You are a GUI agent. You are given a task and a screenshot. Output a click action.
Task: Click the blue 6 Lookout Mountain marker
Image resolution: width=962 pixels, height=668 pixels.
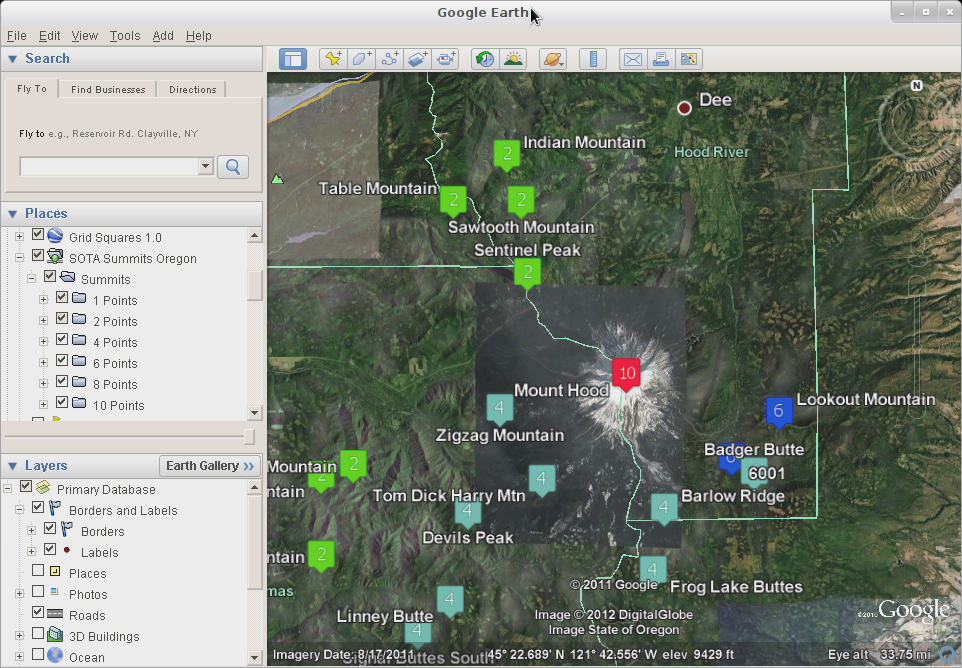[x=779, y=411]
